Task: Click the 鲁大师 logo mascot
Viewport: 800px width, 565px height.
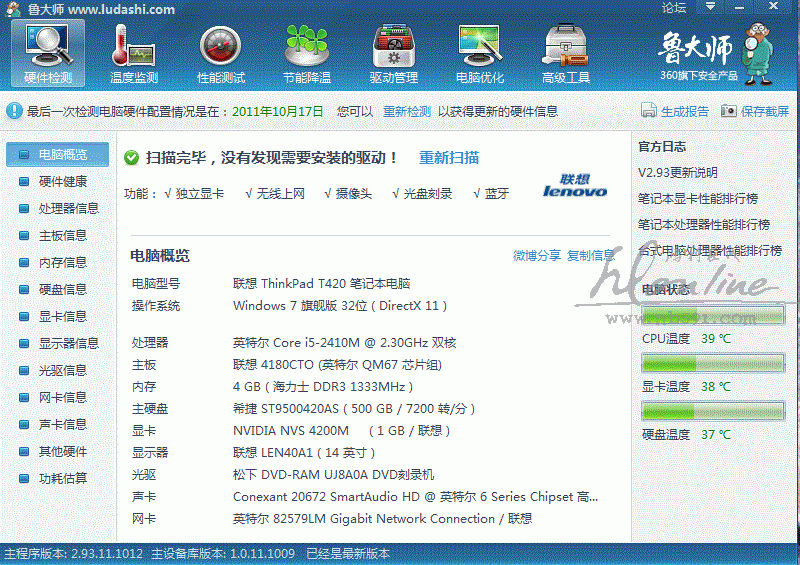Action: click(758, 54)
